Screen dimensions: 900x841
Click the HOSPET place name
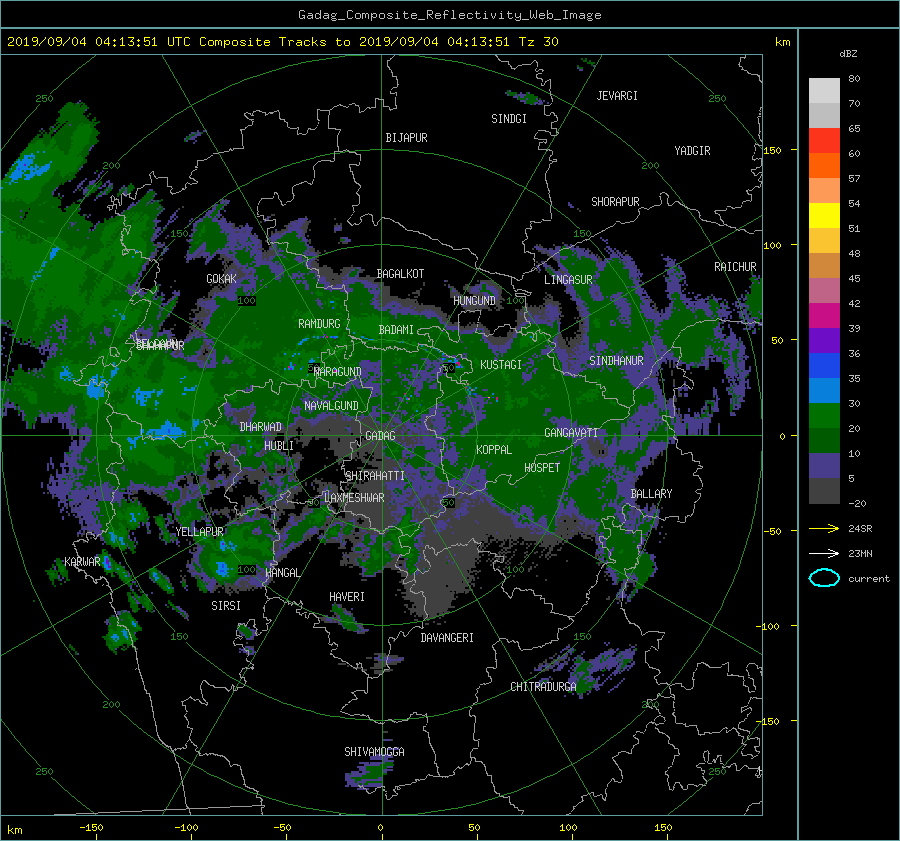(x=542, y=468)
